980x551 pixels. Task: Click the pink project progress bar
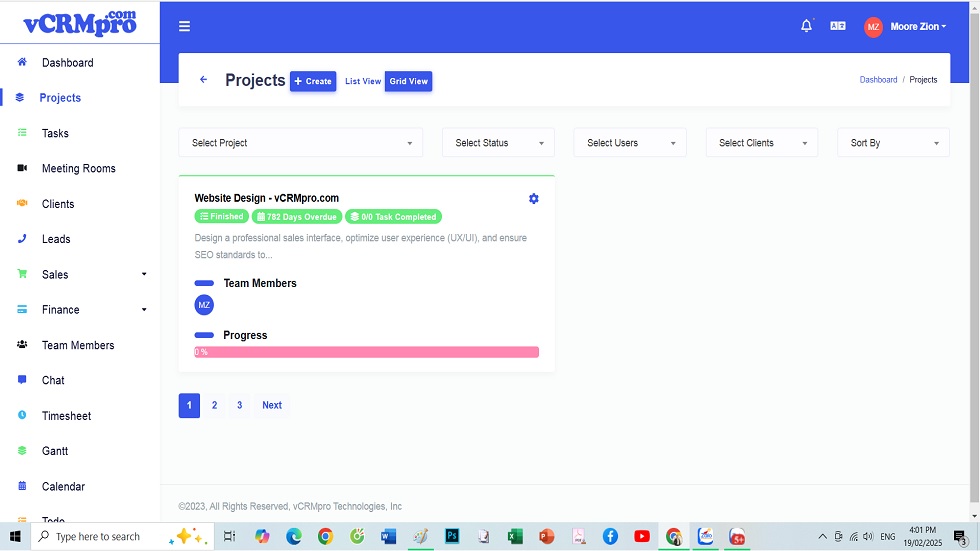coord(366,352)
